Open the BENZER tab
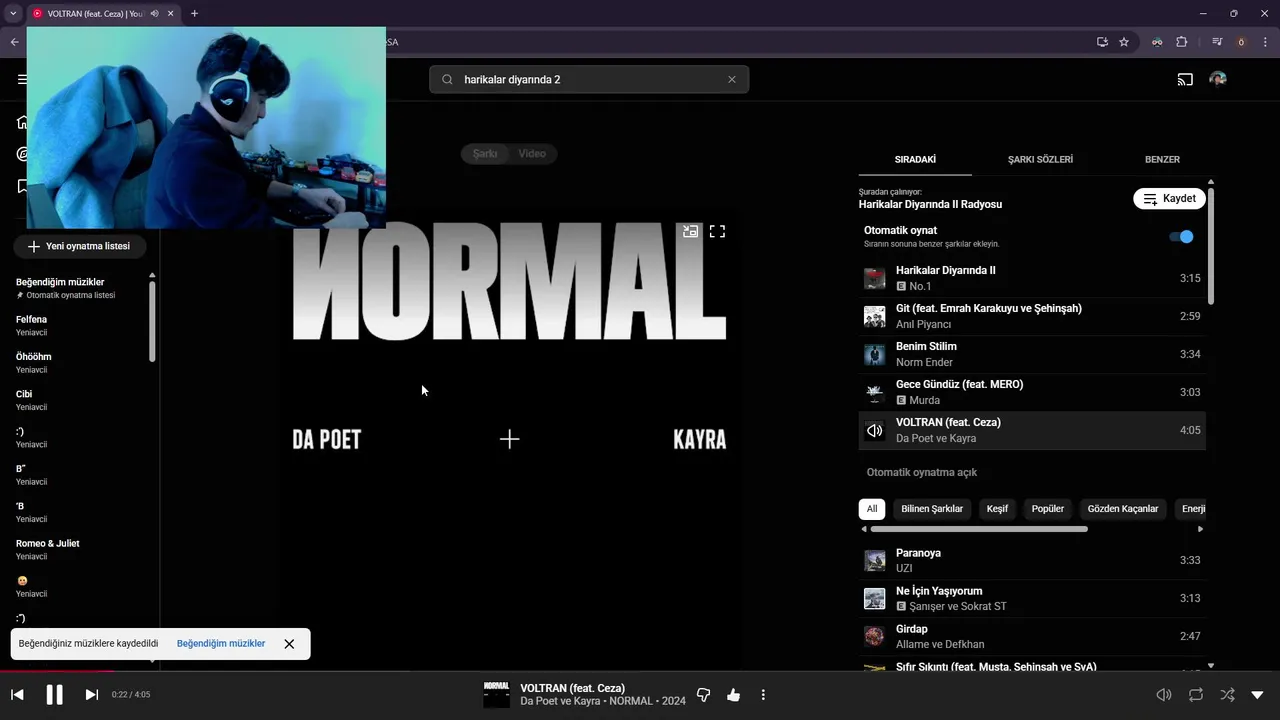Screen dimensions: 1280x720 point(1162,159)
